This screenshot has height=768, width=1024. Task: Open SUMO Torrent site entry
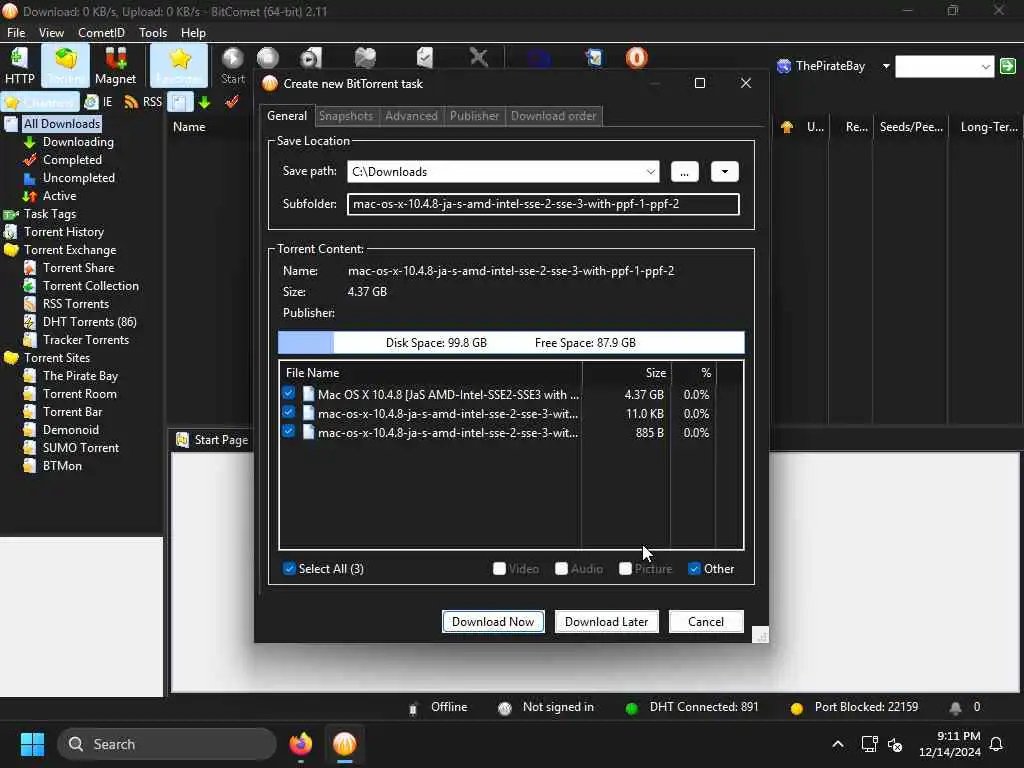point(80,448)
